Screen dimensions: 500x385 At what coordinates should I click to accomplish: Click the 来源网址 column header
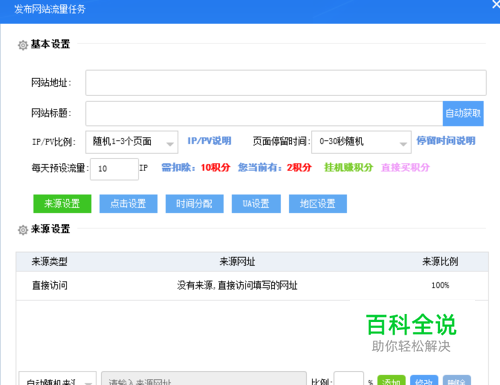coord(237,262)
